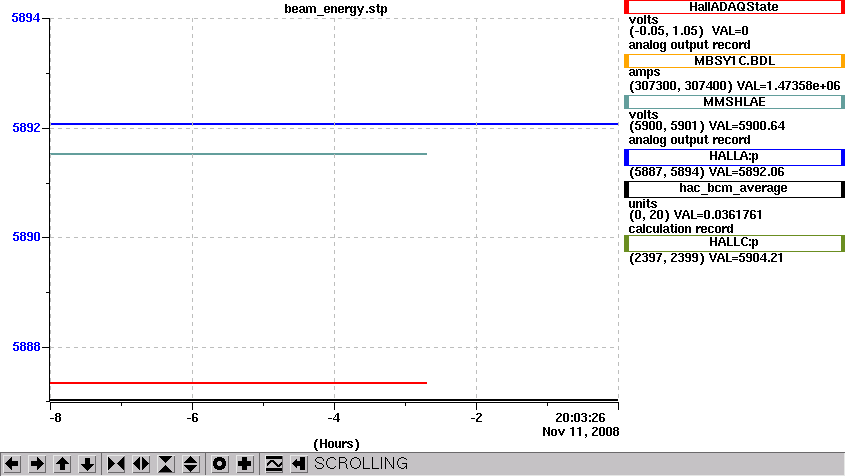Click the amps units label
Viewport: 845px width, 476px height.
click(644, 72)
